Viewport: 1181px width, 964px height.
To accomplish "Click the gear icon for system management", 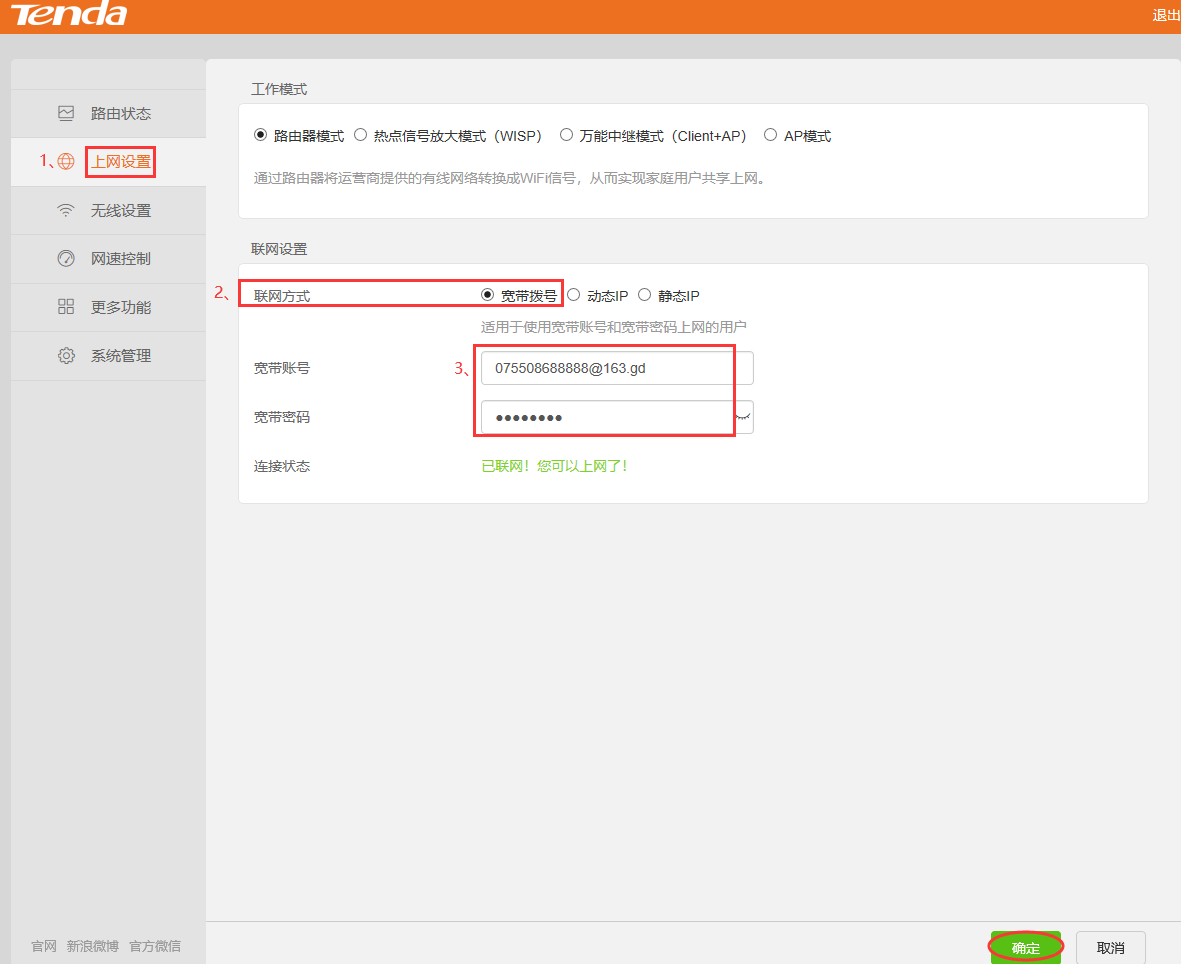I will point(66,356).
